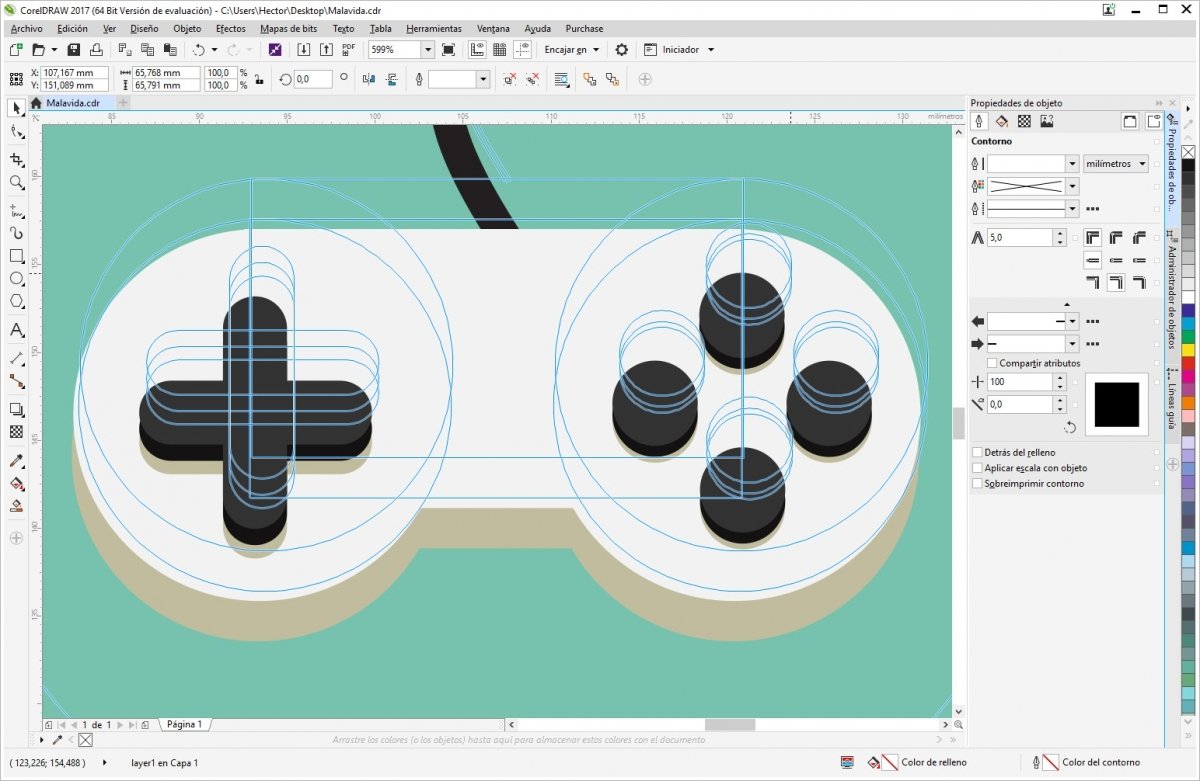Select the Pick tool in toolbox
1200x781 pixels.
[x=16, y=107]
